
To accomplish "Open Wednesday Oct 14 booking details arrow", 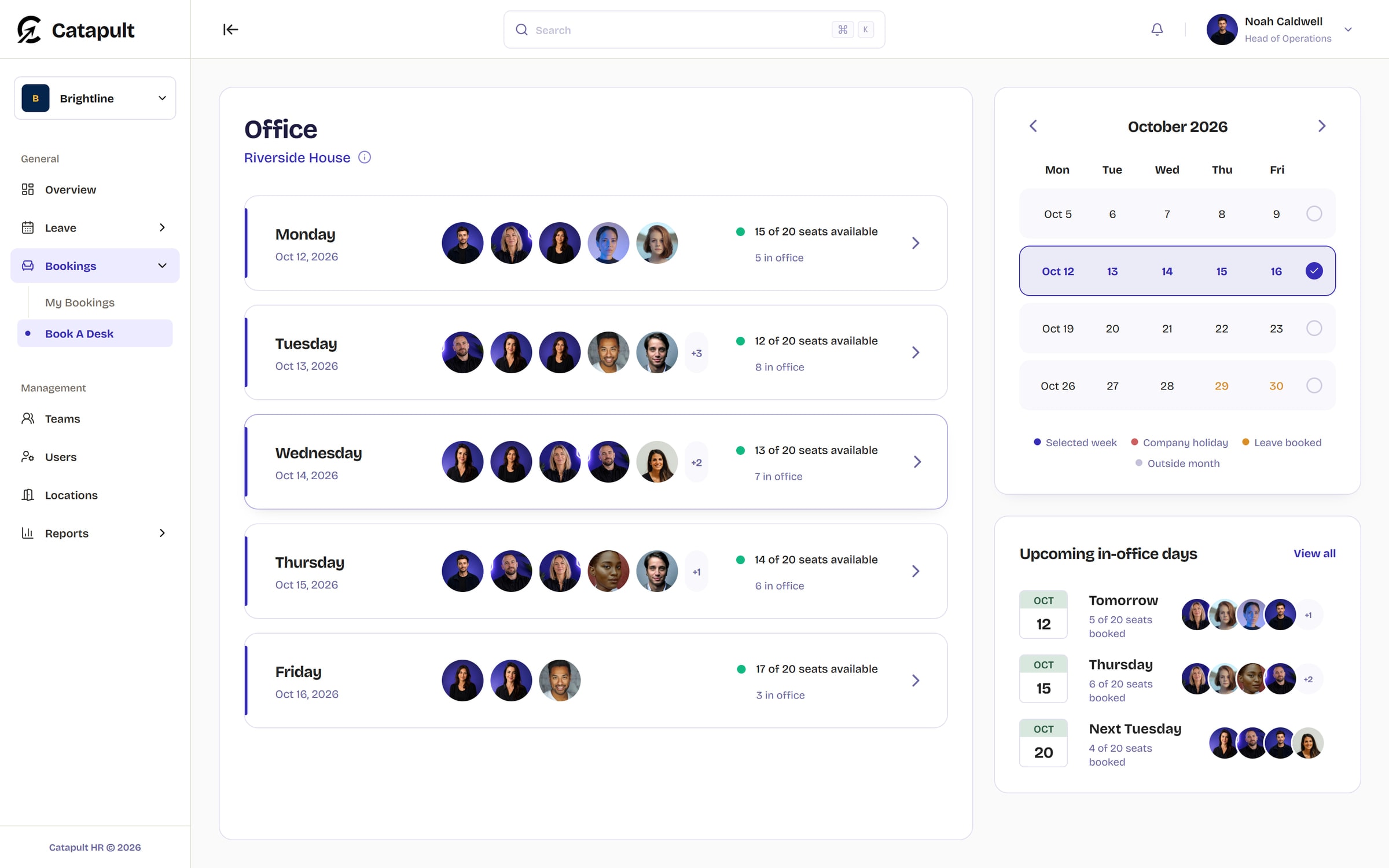I will click(917, 462).
